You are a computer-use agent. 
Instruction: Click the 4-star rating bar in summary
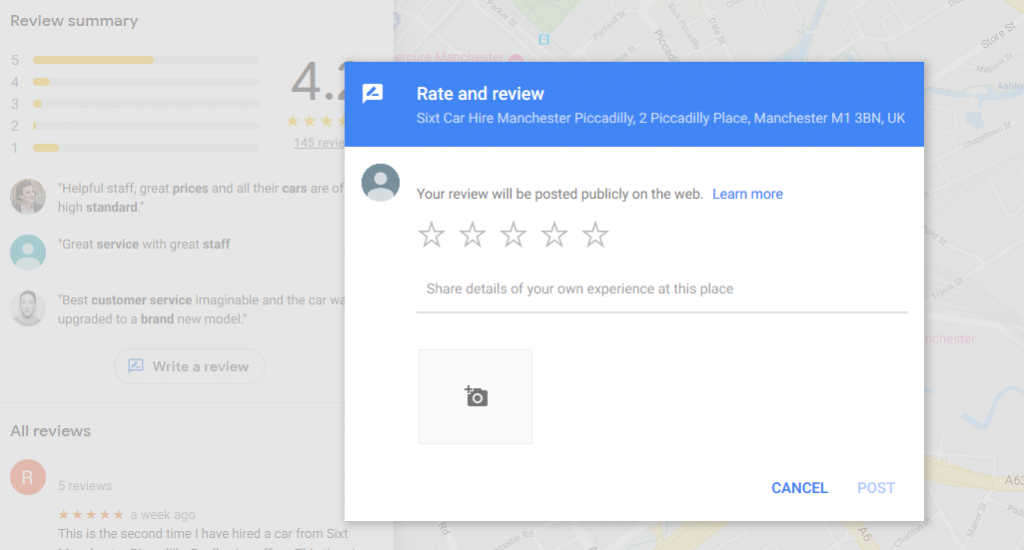point(146,82)
